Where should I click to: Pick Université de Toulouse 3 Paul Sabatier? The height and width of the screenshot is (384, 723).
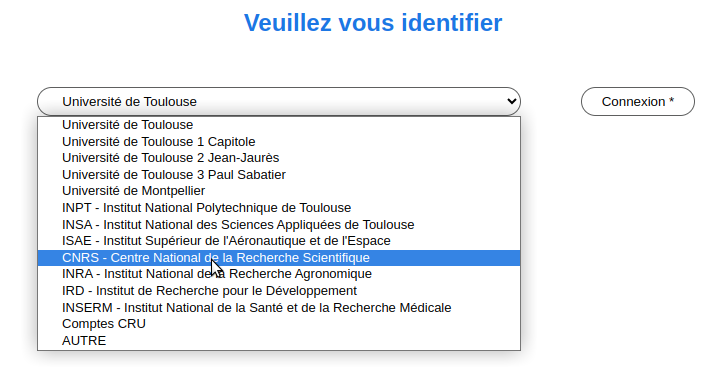[x=279, y=175]
